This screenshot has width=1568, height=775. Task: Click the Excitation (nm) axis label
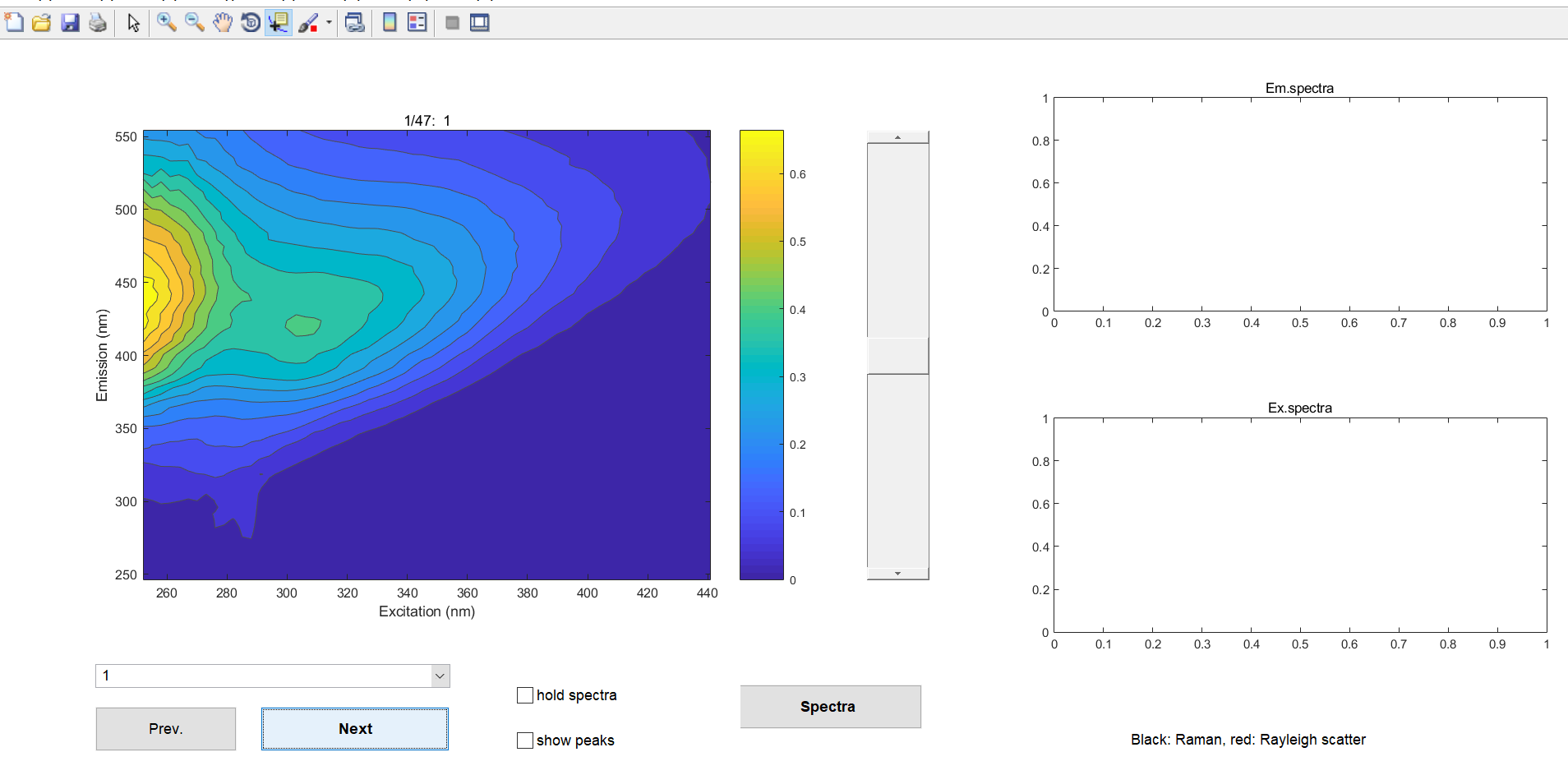(x=427, y=611)
